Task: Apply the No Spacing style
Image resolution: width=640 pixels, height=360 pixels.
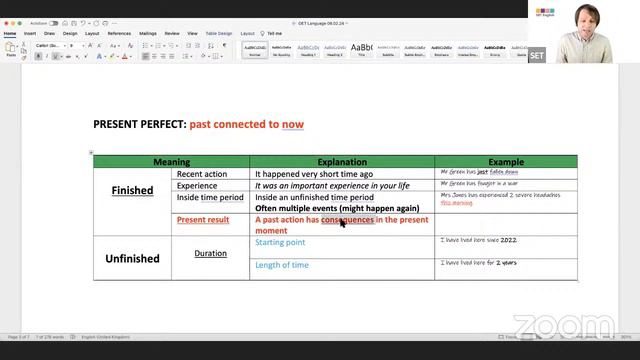Action: pyautogui.click(x=281, y=50)
